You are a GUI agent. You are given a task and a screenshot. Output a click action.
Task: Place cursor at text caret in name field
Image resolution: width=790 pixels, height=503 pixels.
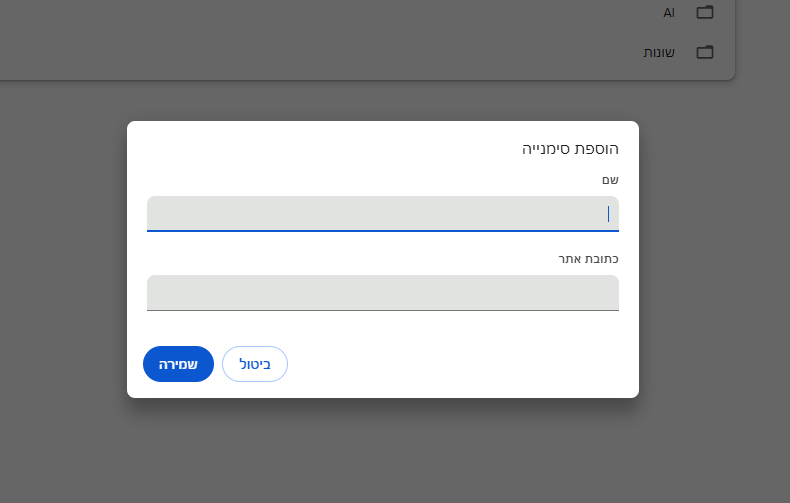click(x=609, y=214)
